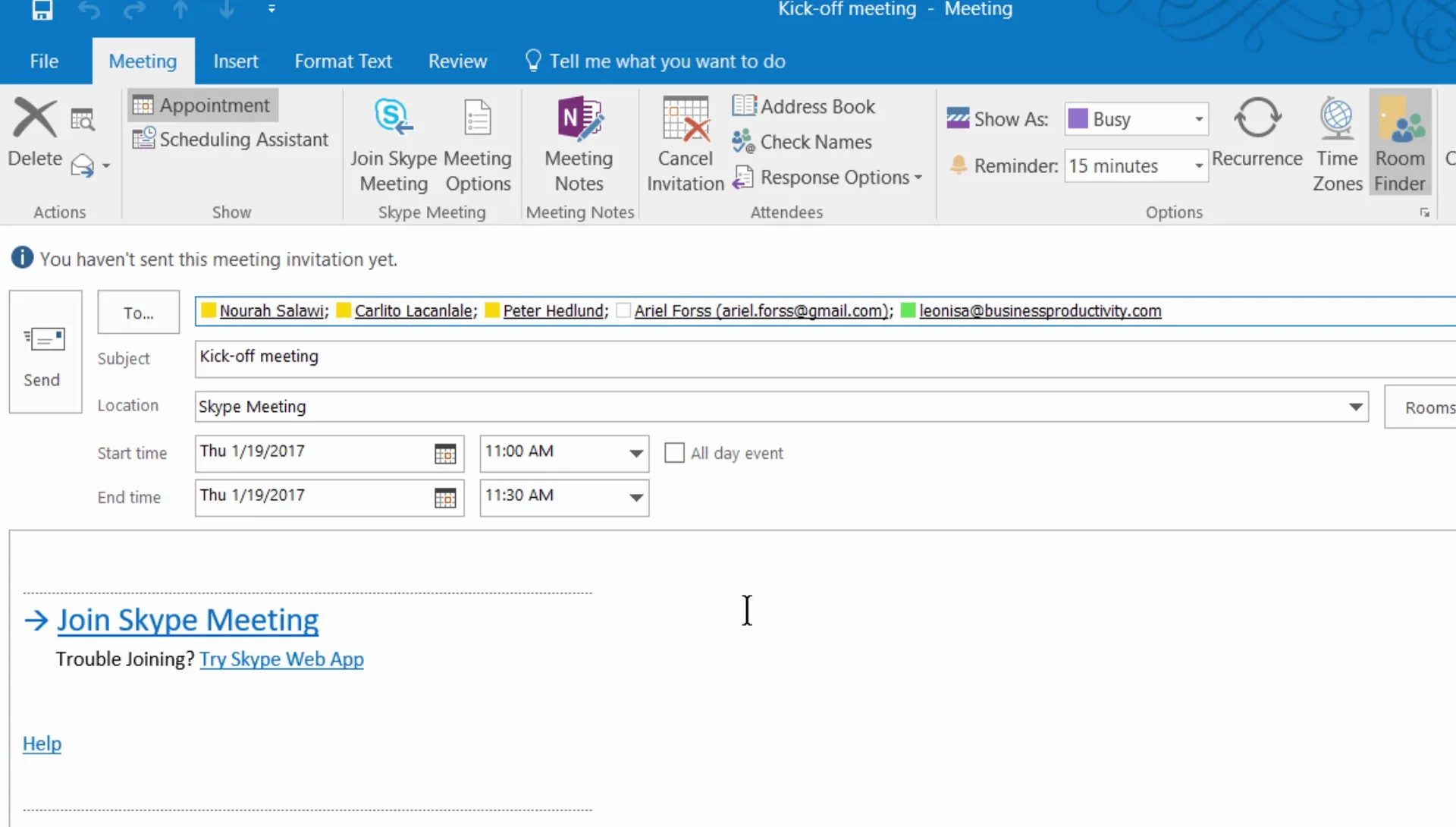
Task: Click the Subject field Kick-off meeting
Action: click(x=825, y=358)
